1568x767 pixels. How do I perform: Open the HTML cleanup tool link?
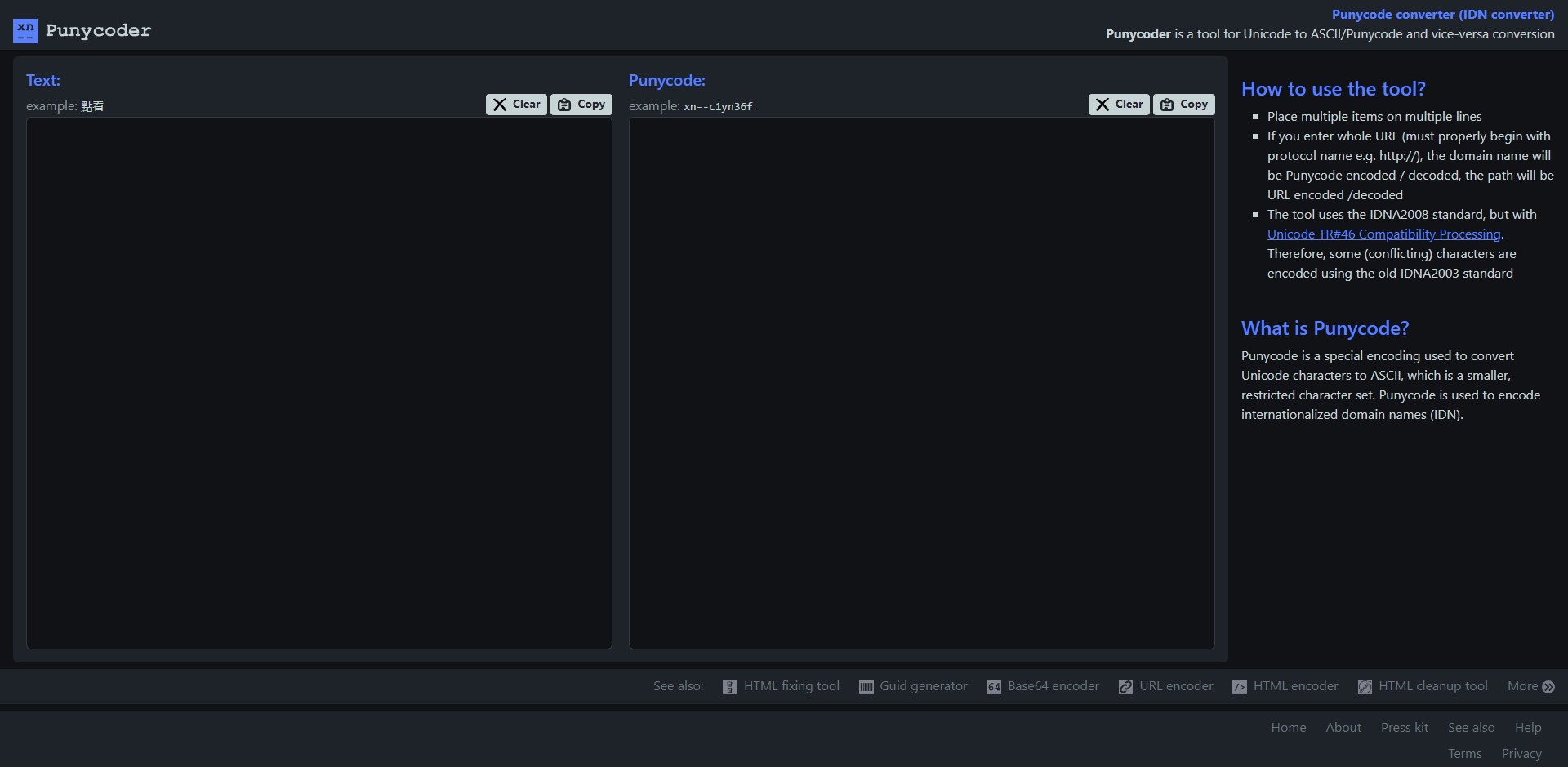[1432, 686]
